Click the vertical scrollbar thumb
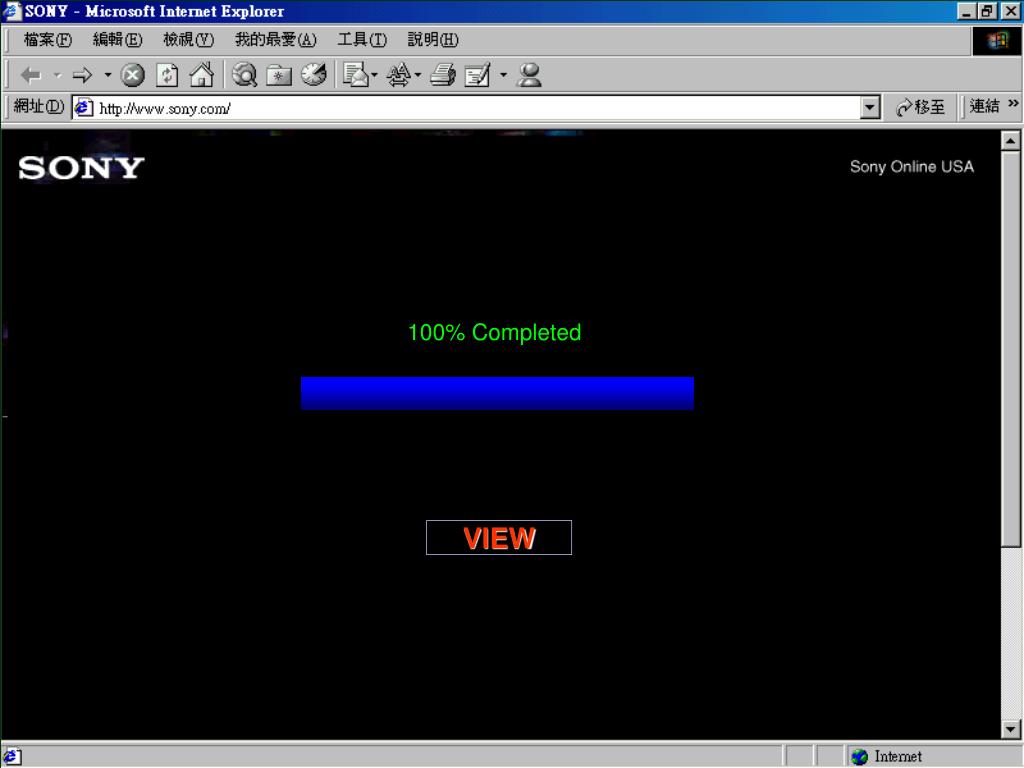Screen dimensions: 1024x768 (1010, 348)
